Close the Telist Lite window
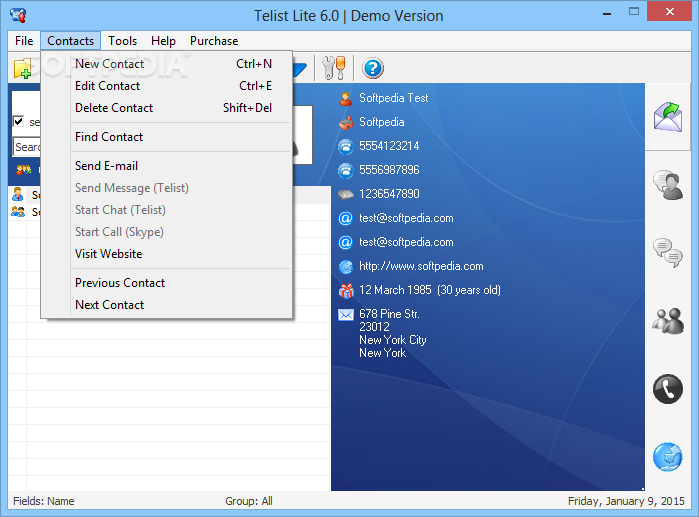 pyautogui.click(x=669, y=12)
